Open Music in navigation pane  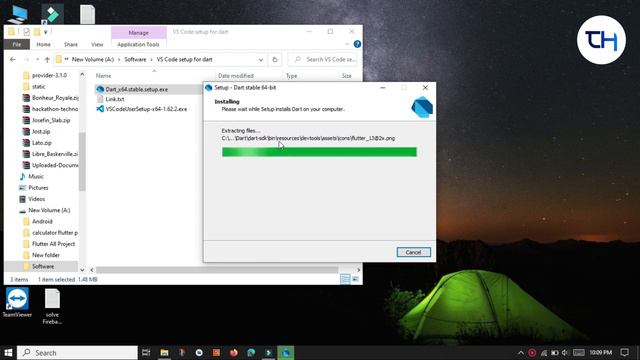tap(36, 176)
